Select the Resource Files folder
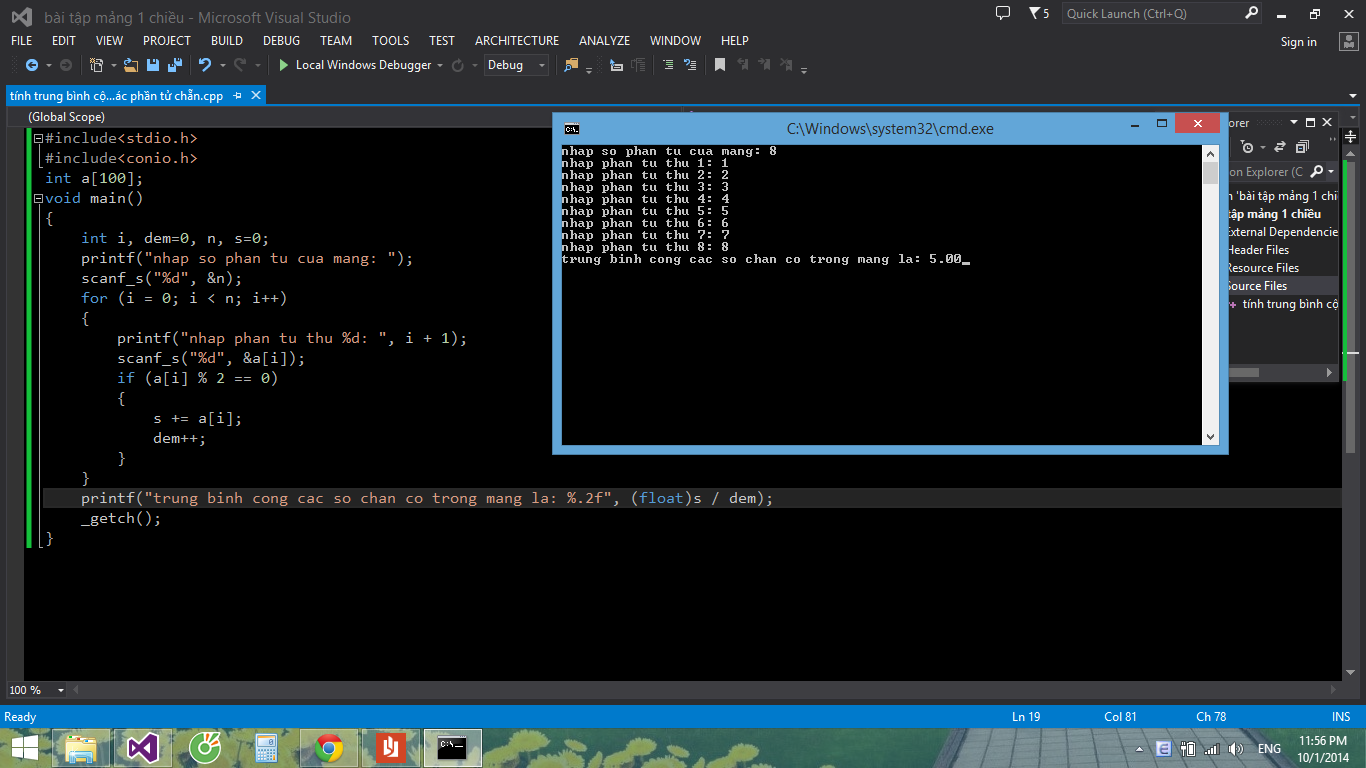Image resolution: width=1366 pixels, height=768 pixels. tap(1282, 268)
